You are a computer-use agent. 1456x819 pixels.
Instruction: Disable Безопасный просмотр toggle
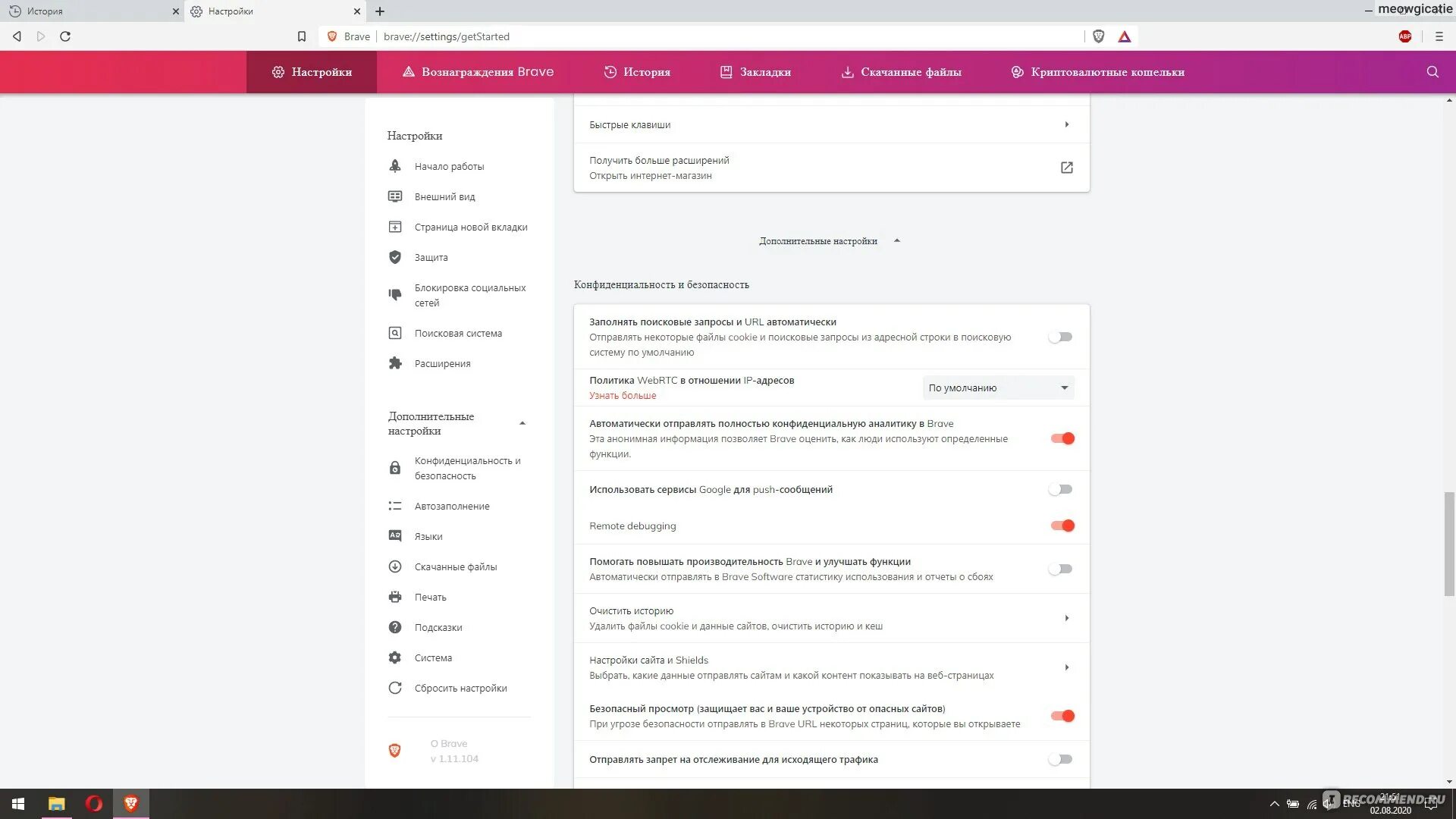[1062, 716]
